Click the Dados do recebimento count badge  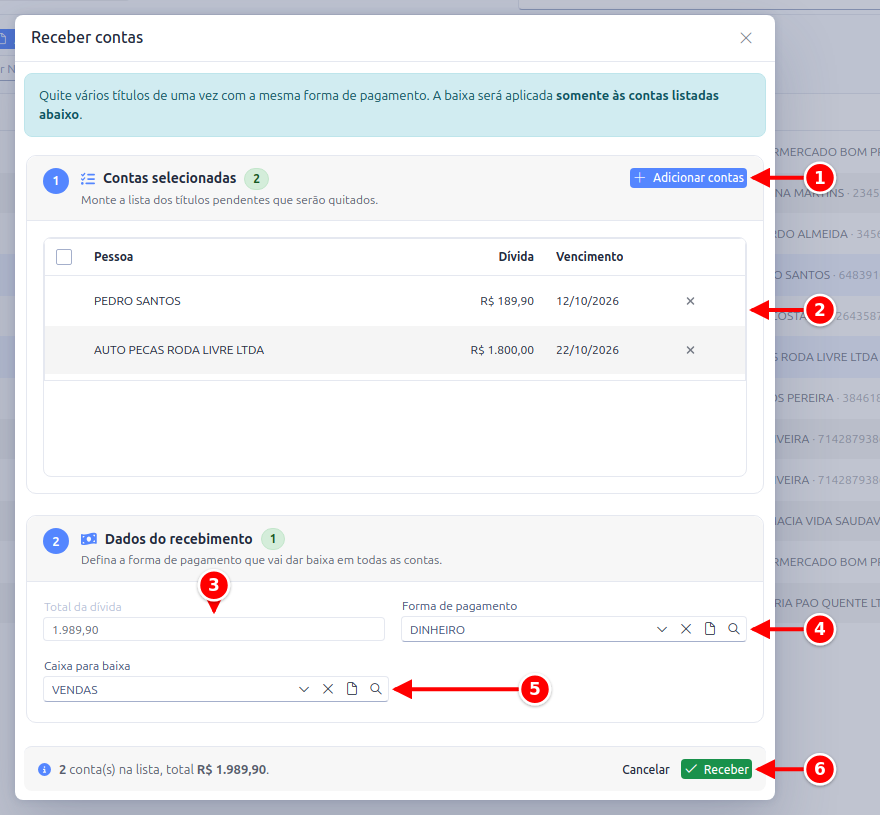273,539
